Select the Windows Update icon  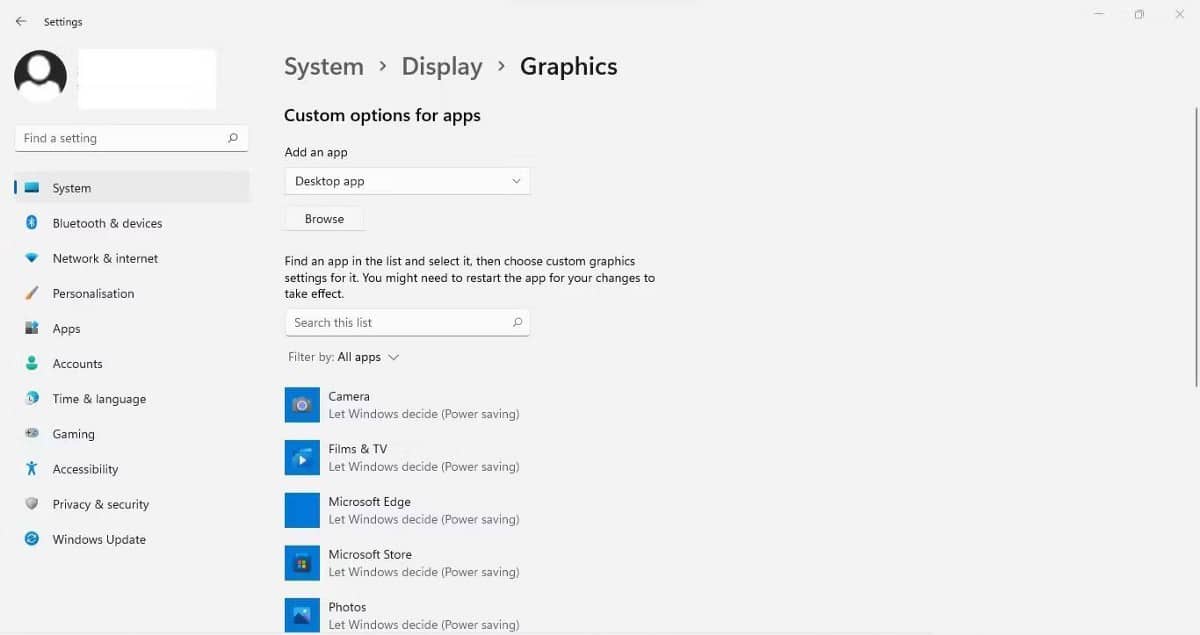click(33, 539)
